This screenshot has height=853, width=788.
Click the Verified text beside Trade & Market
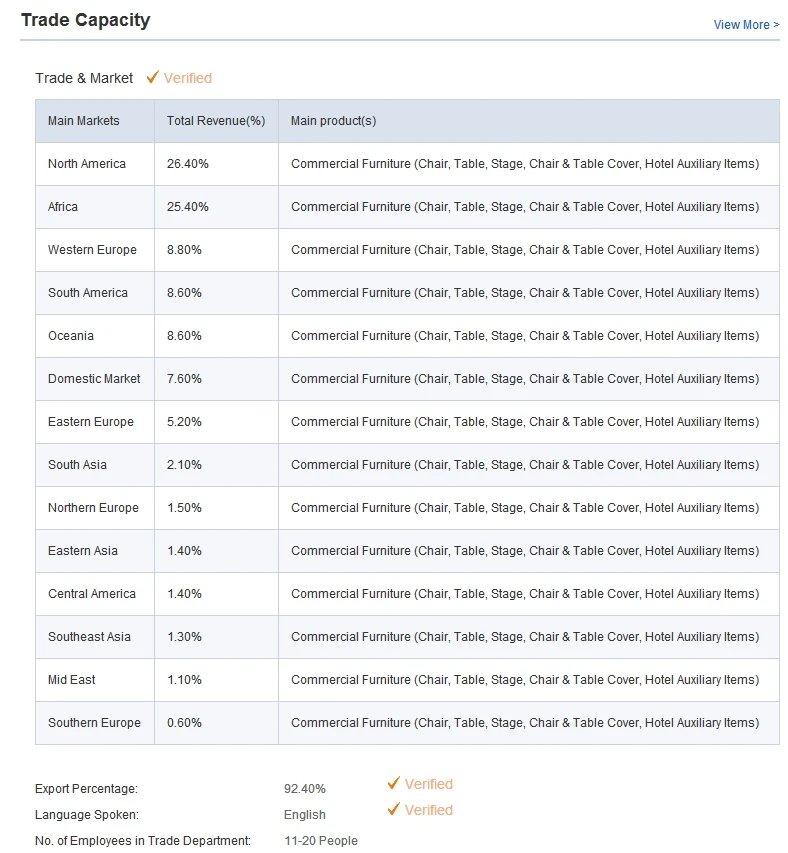188,78
